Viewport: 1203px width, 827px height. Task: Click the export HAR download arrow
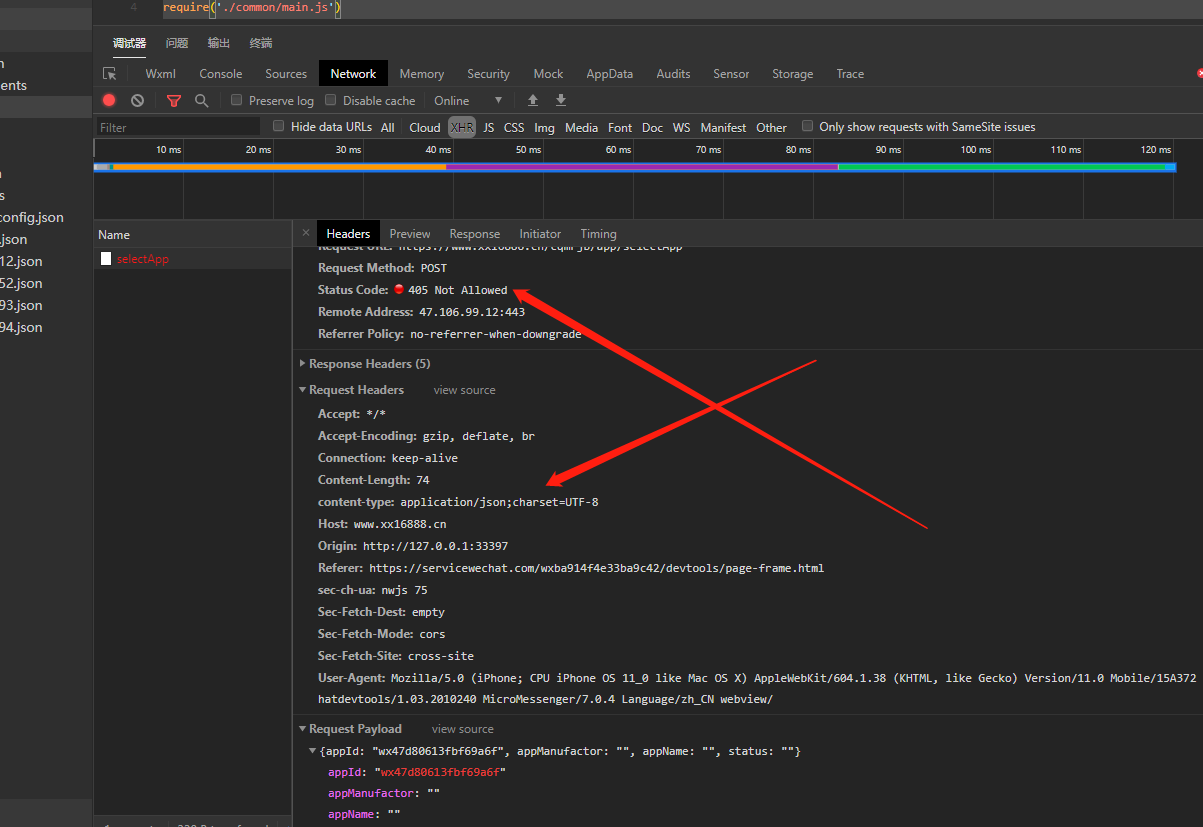point(561,100)
